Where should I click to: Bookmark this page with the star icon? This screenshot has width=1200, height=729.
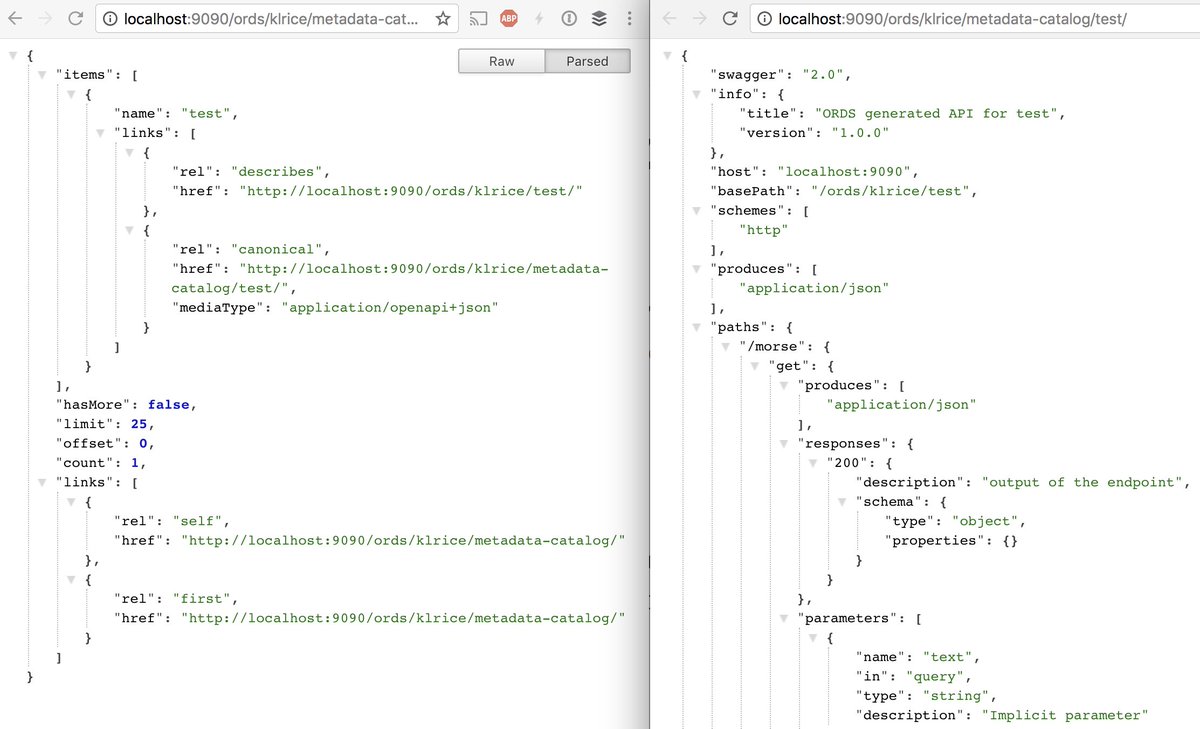point(443,18)
